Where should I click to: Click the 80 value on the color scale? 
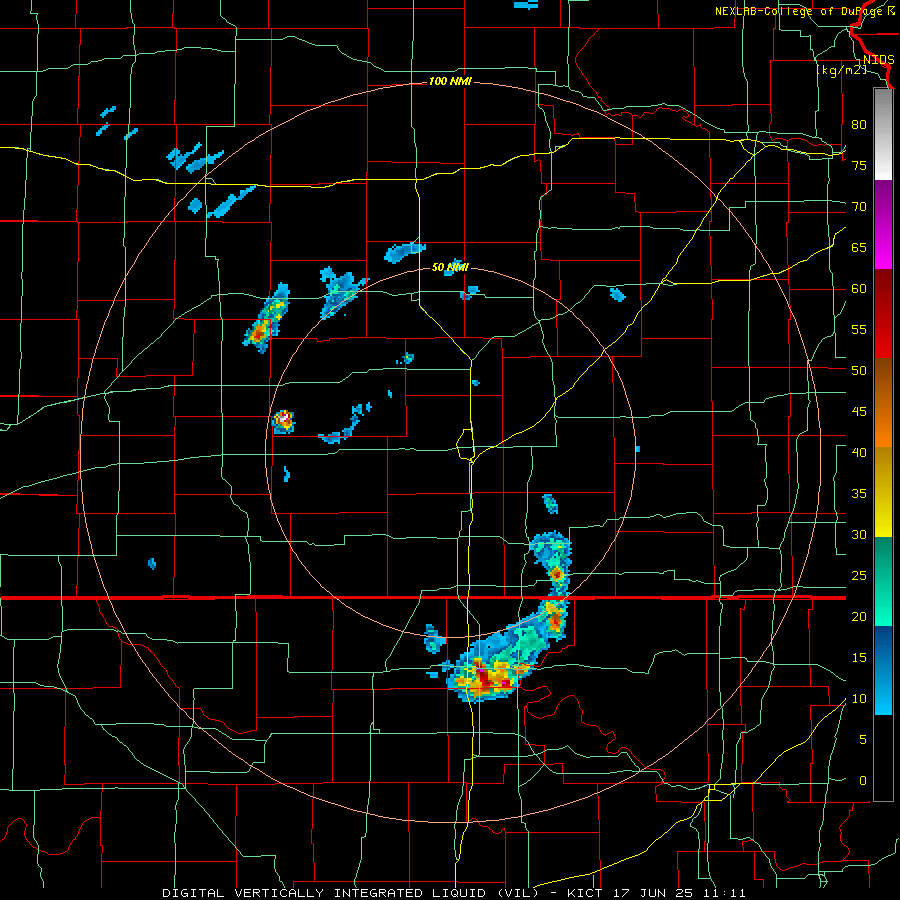pyautogui.click(x=859, y=125)
